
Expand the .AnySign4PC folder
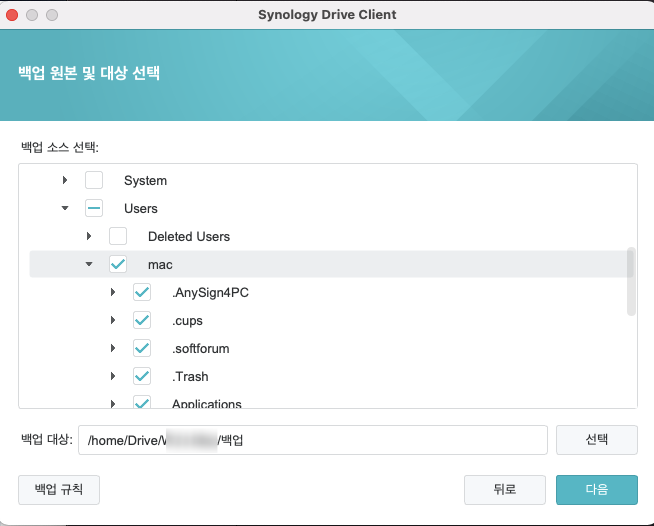tap(113, 292)
